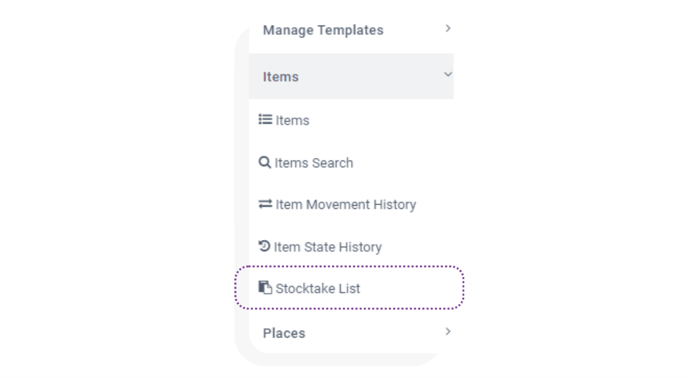
Task: Click the Places label text
Action: (284, 333)
